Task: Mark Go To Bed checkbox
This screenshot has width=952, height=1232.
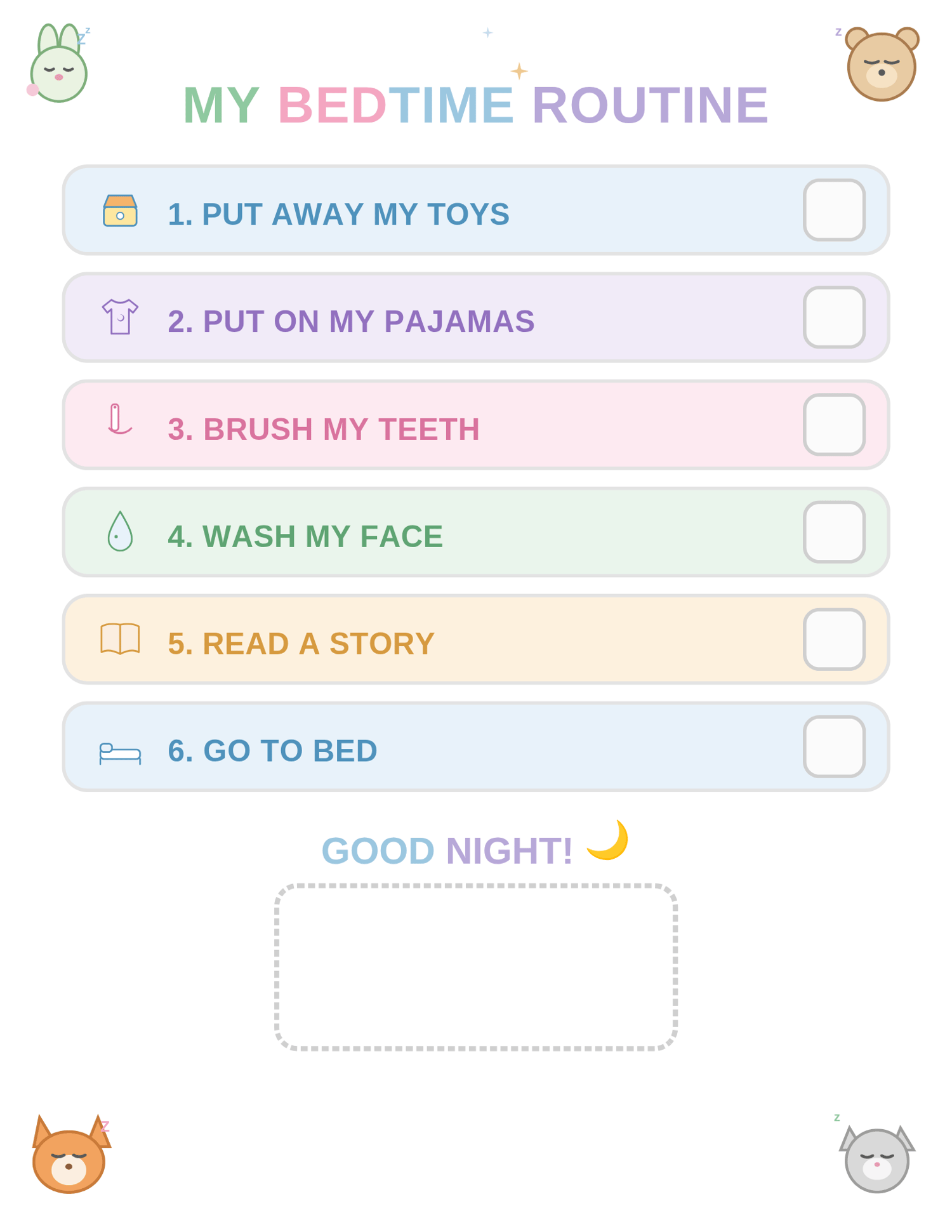Action: click(x=834, y=746)
